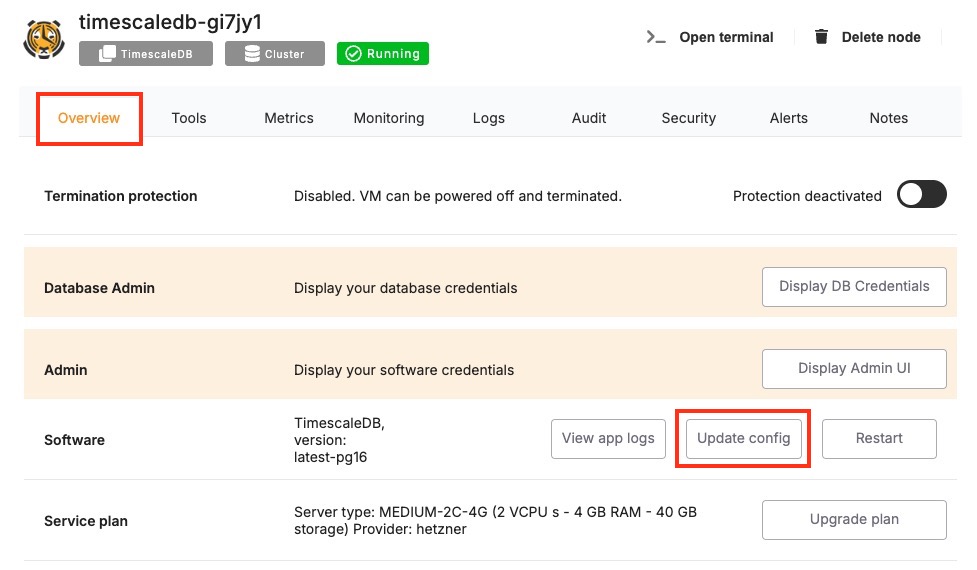The height and width of the screenshot is (570, 977).
Task: Click the Display Admin UI button
Action: pyautogui.click(x=854, y=368)
